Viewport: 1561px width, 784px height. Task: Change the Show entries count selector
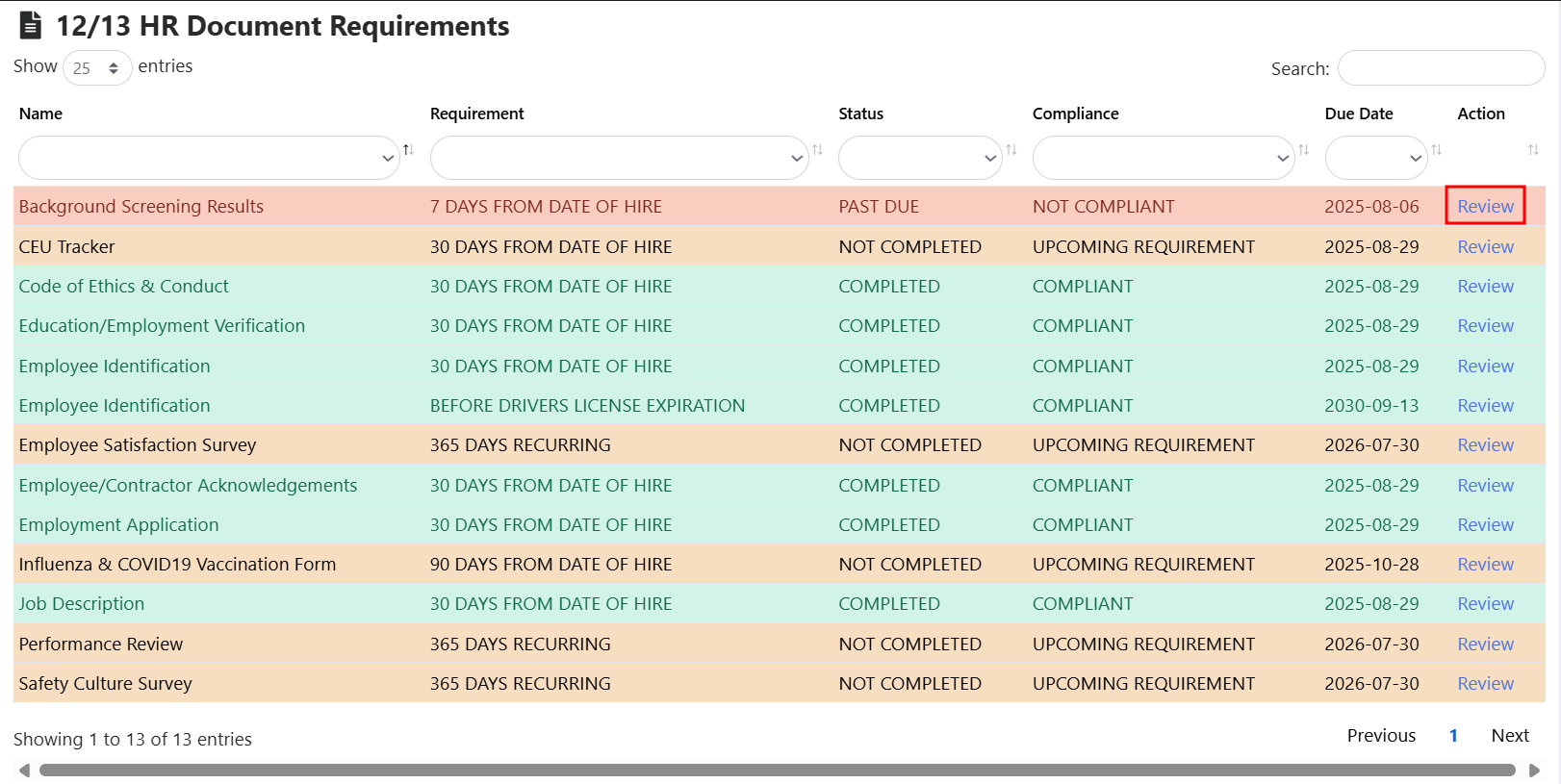coord(97,68)
